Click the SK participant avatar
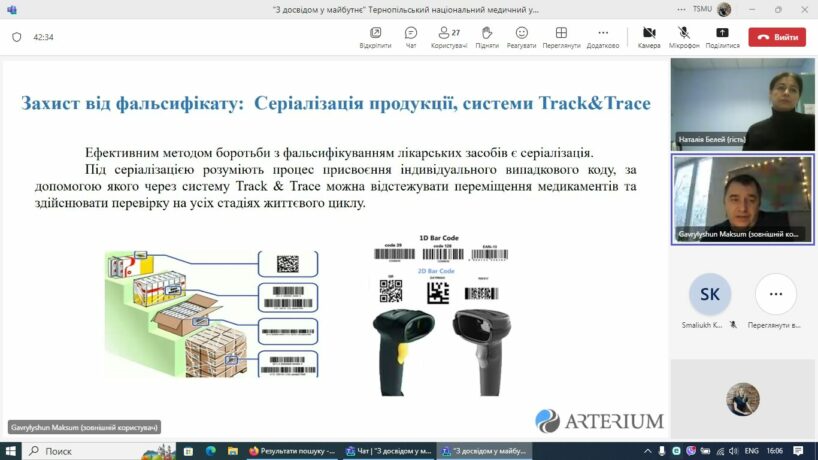The width and height of the screenshot is (818, 460). click(709, 295)
